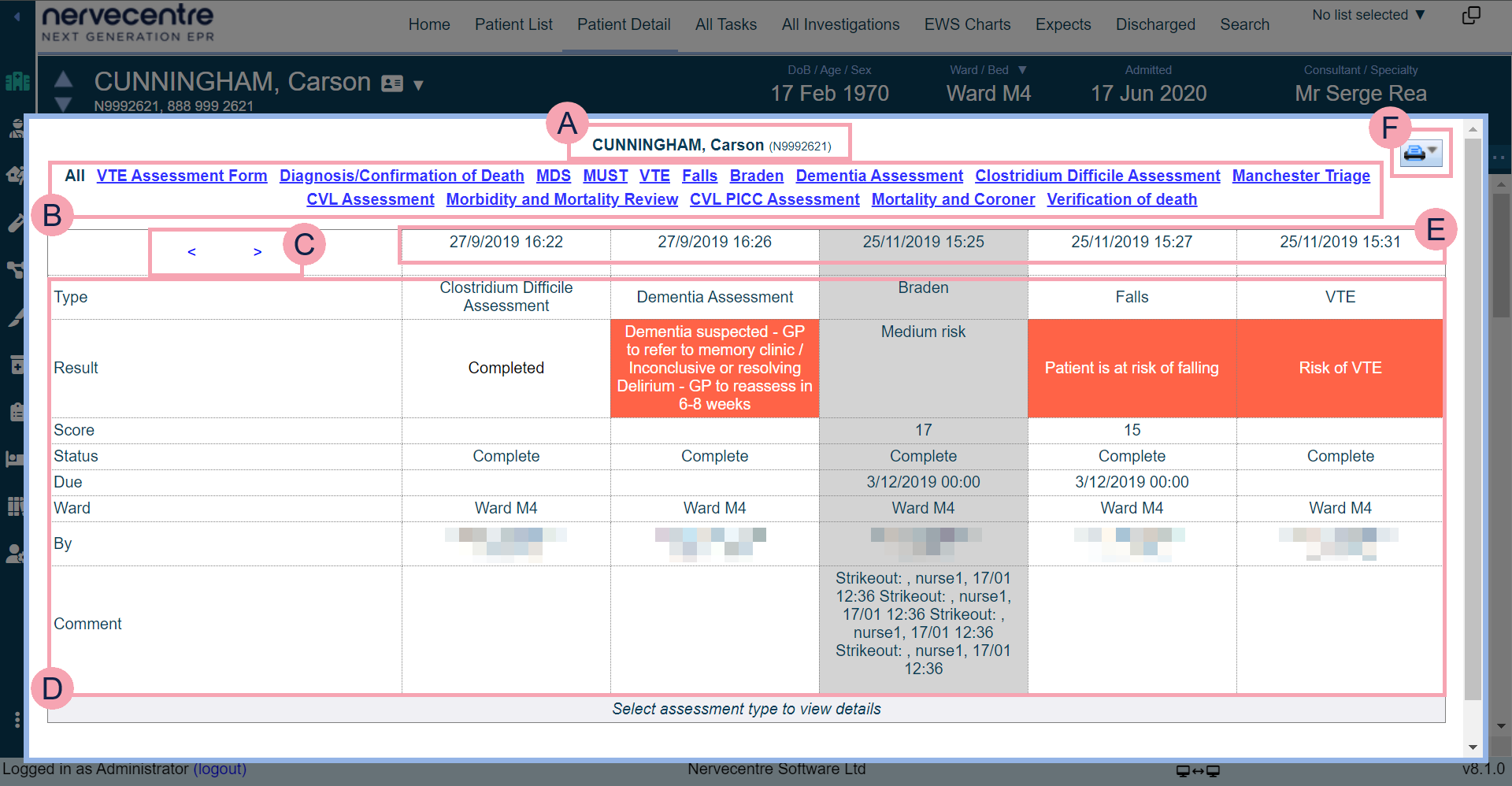This screenshot has height=786, width=1512.
Task: Select the 25/11/2019 15:27 Falls column header
Action: coord(1132,242)
